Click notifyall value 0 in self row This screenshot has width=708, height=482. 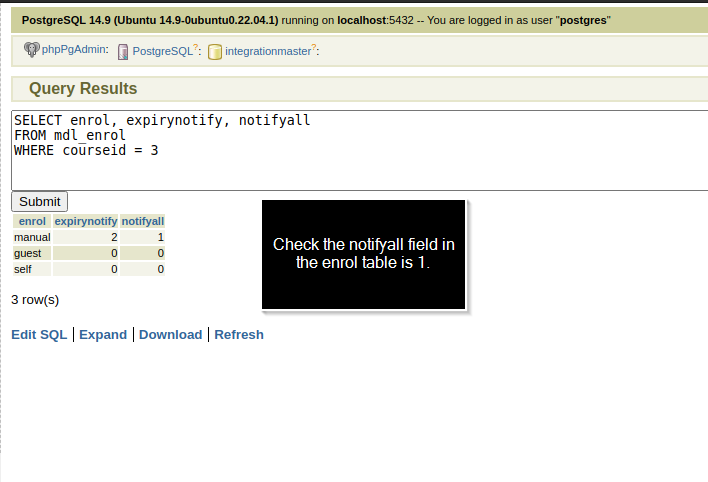tap(143, 269)
